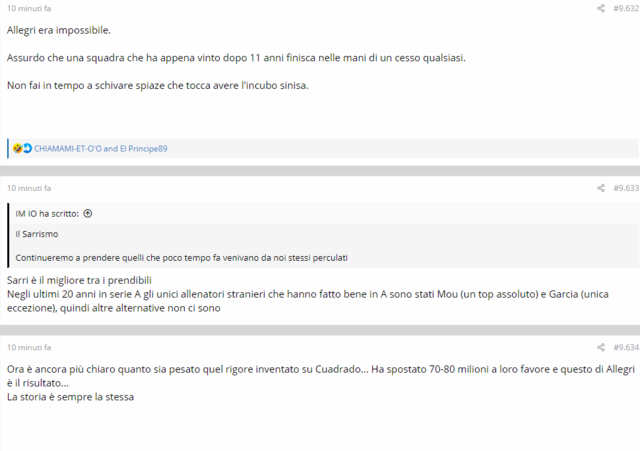Screen dimensions: 640x451
Task: Click the text "Sarri è il migliore tra i prendibili"
Action: [x=79, y=280]
